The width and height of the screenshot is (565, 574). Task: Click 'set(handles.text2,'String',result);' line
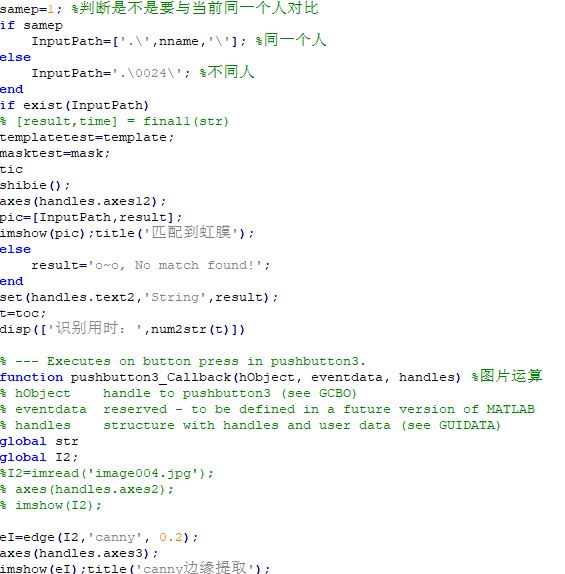[139, 297]
